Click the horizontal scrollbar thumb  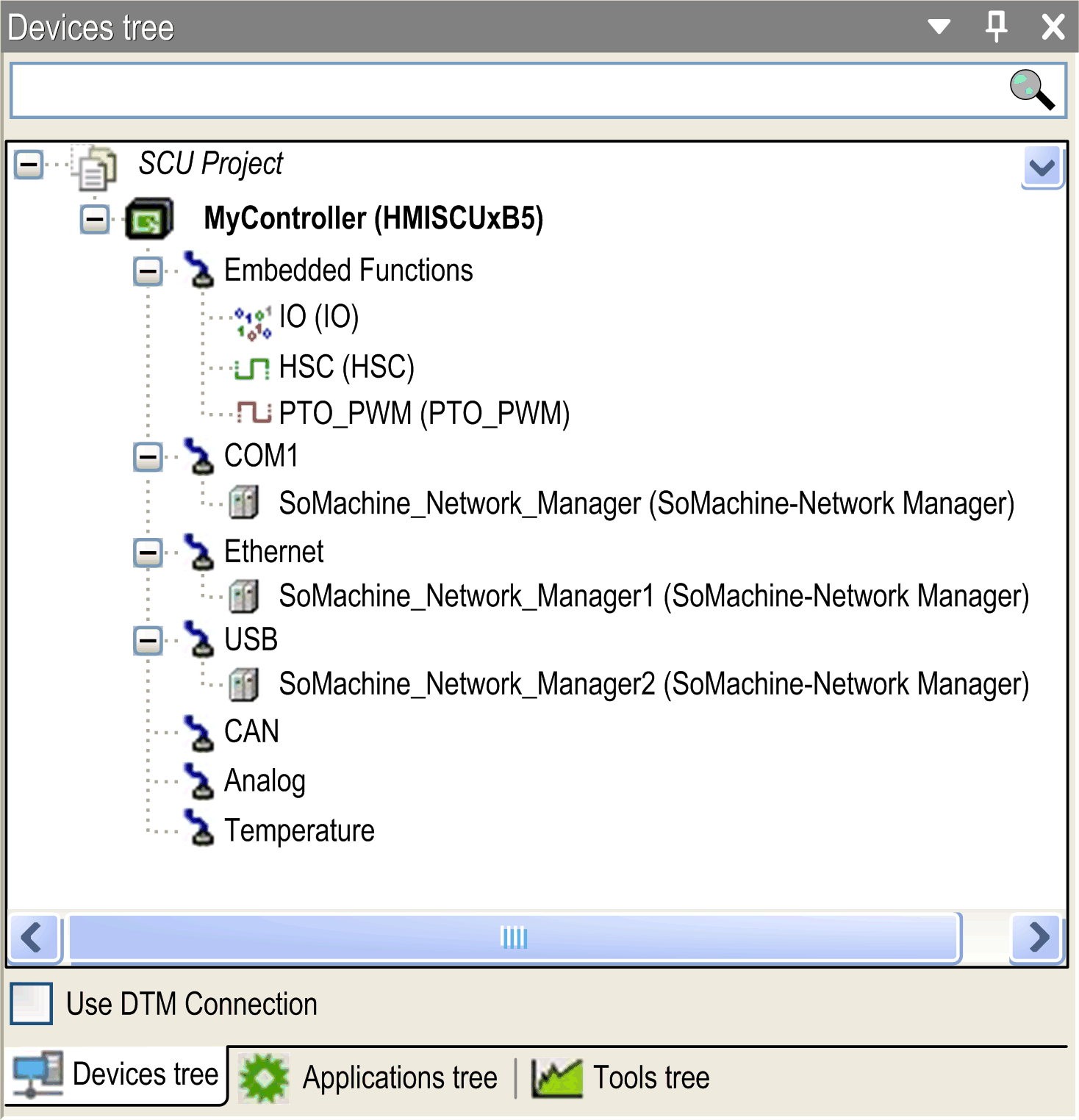tap(515, 938)
